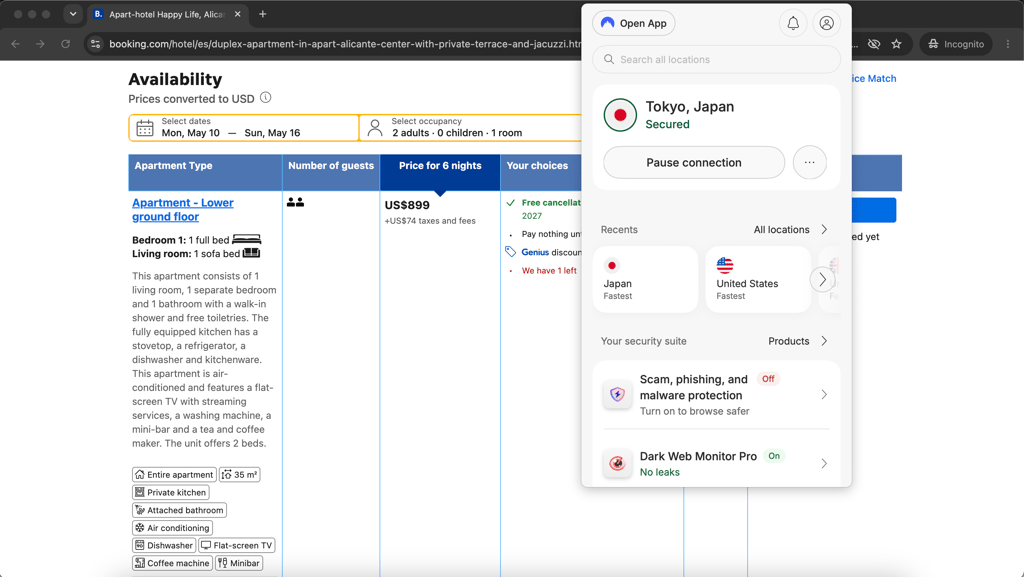
Task: Toggle Scam, phishing, and malware protection
Action: (716, 394)
